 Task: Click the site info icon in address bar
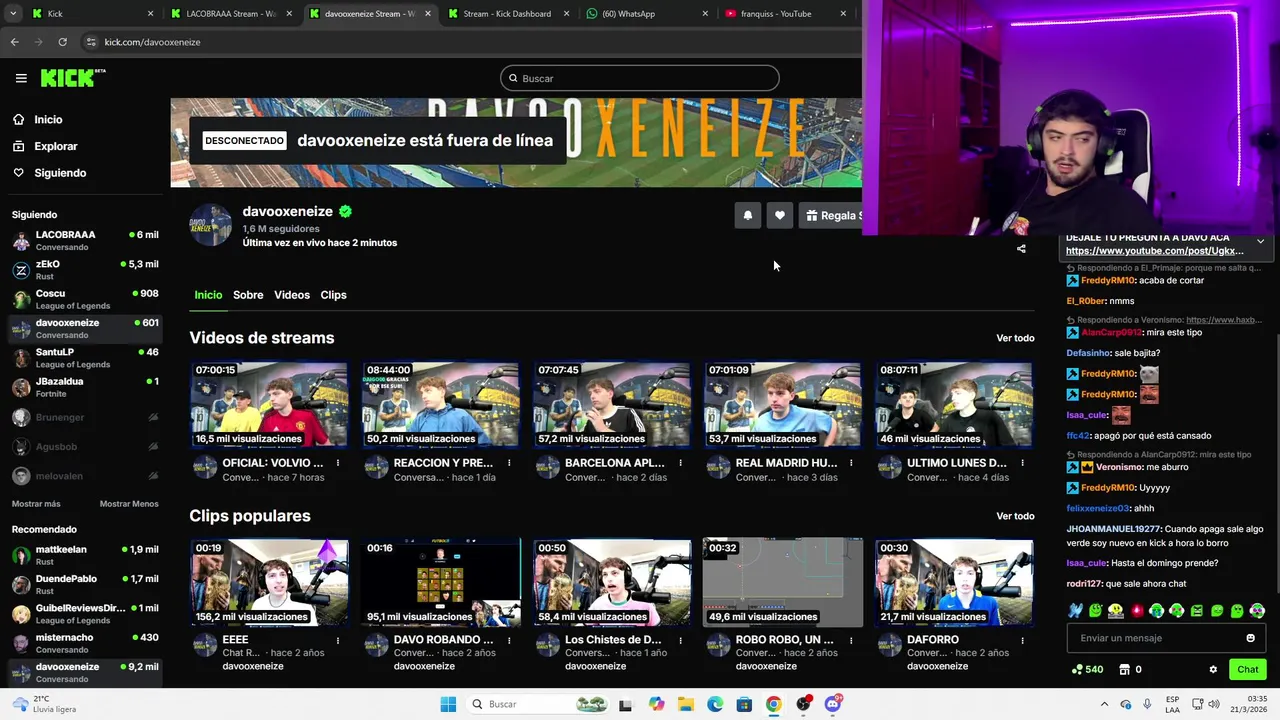(91, 42)
